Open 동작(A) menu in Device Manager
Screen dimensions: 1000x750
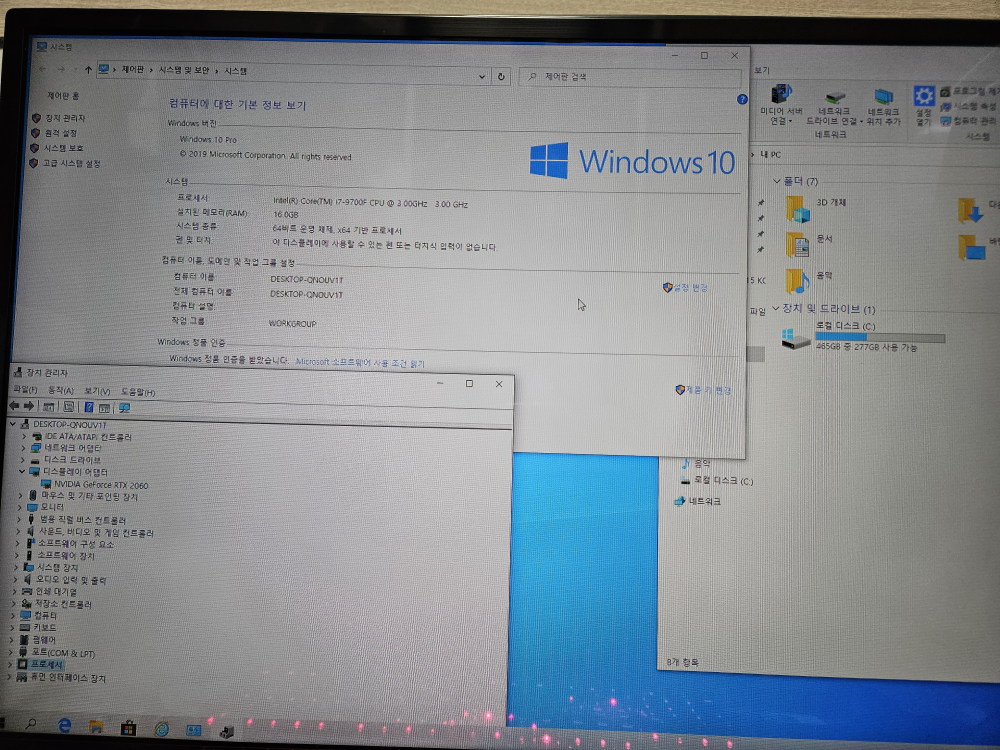(x=61, y=390)
